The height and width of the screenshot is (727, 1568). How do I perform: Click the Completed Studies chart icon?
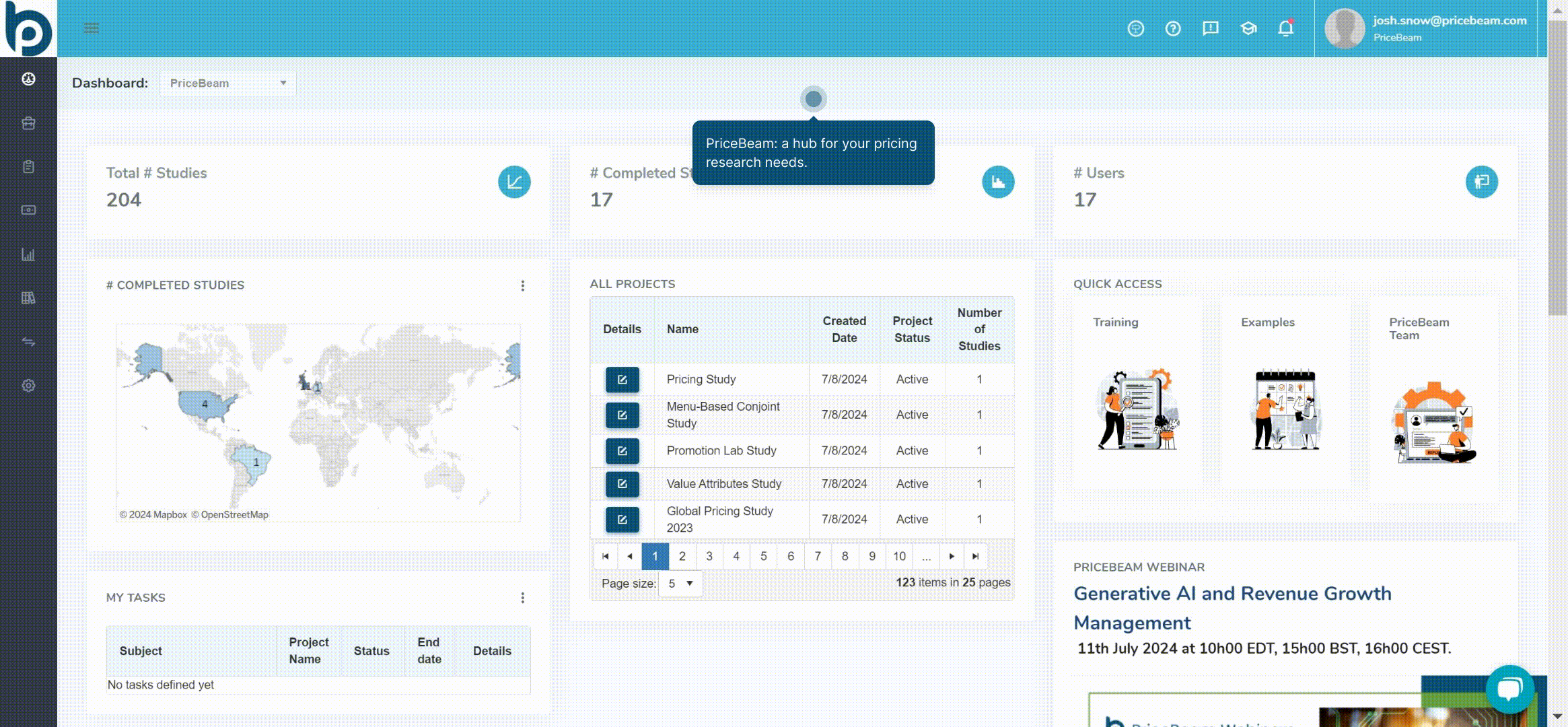coord(998,182)
